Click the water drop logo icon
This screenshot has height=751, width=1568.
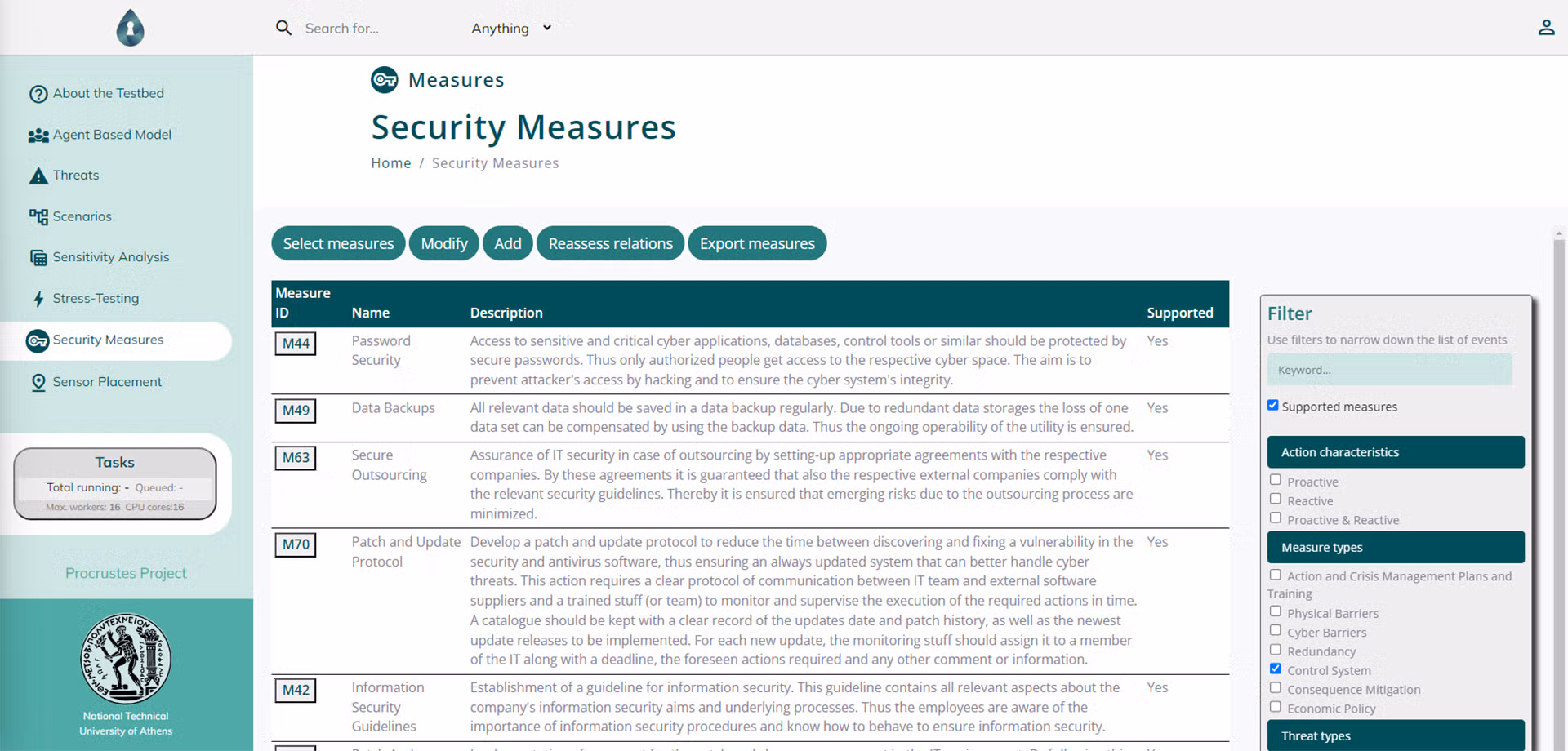pyautogui.click(x=130, y=27)
